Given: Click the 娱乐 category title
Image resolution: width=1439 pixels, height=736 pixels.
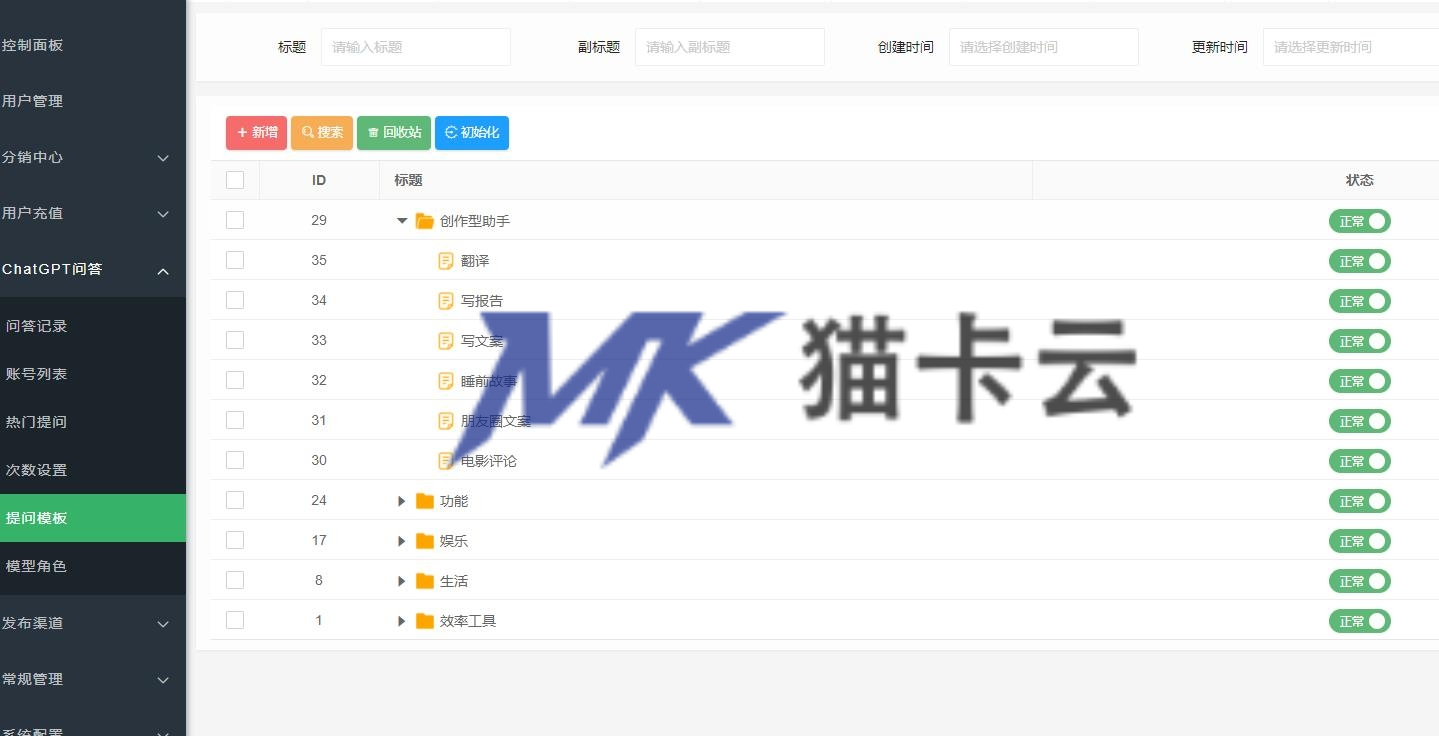Looking at the screenshot, I should tap(454, 541).
